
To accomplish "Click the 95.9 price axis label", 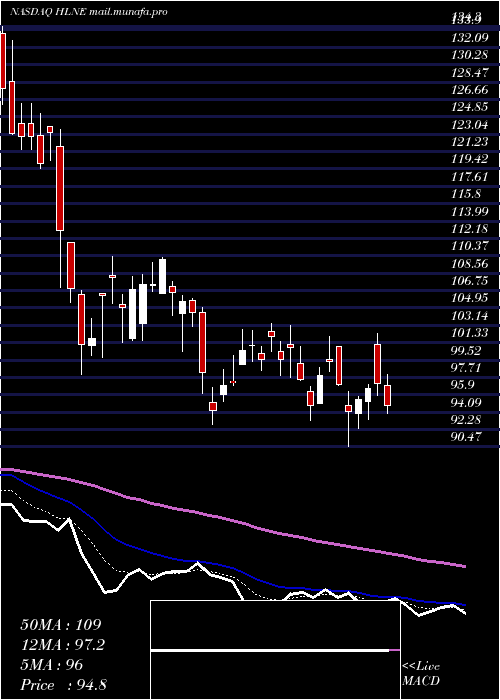I will [x=464, y=386].
